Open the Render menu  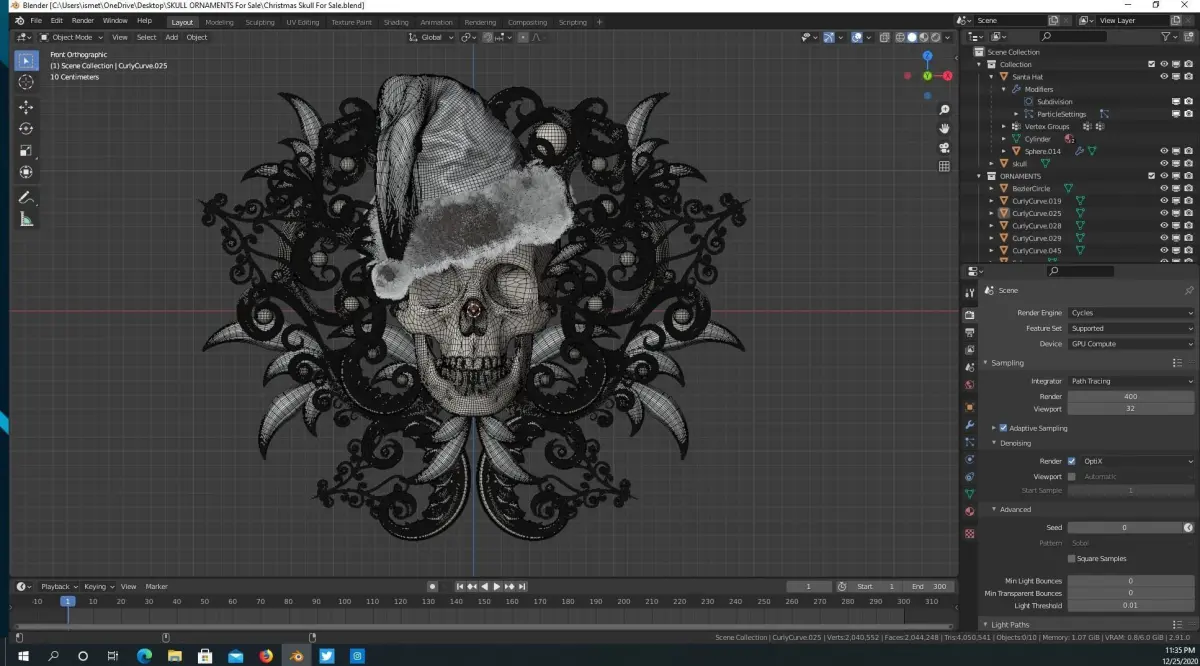pyautogui.click(x=82, y=21)
